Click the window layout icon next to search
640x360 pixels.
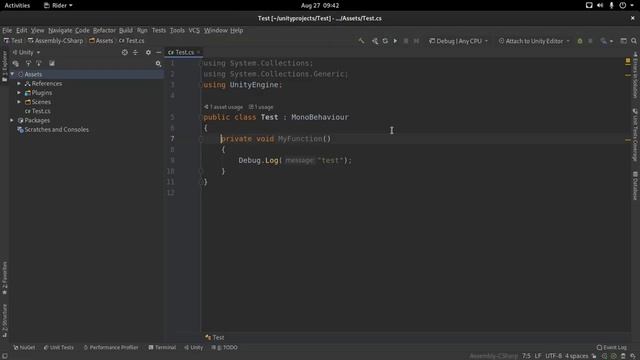623,41
